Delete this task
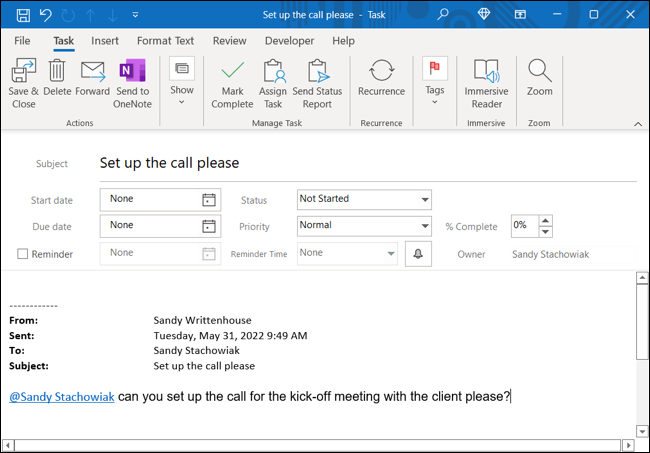Viewport: 650px width, 453px height. (57, 78)
